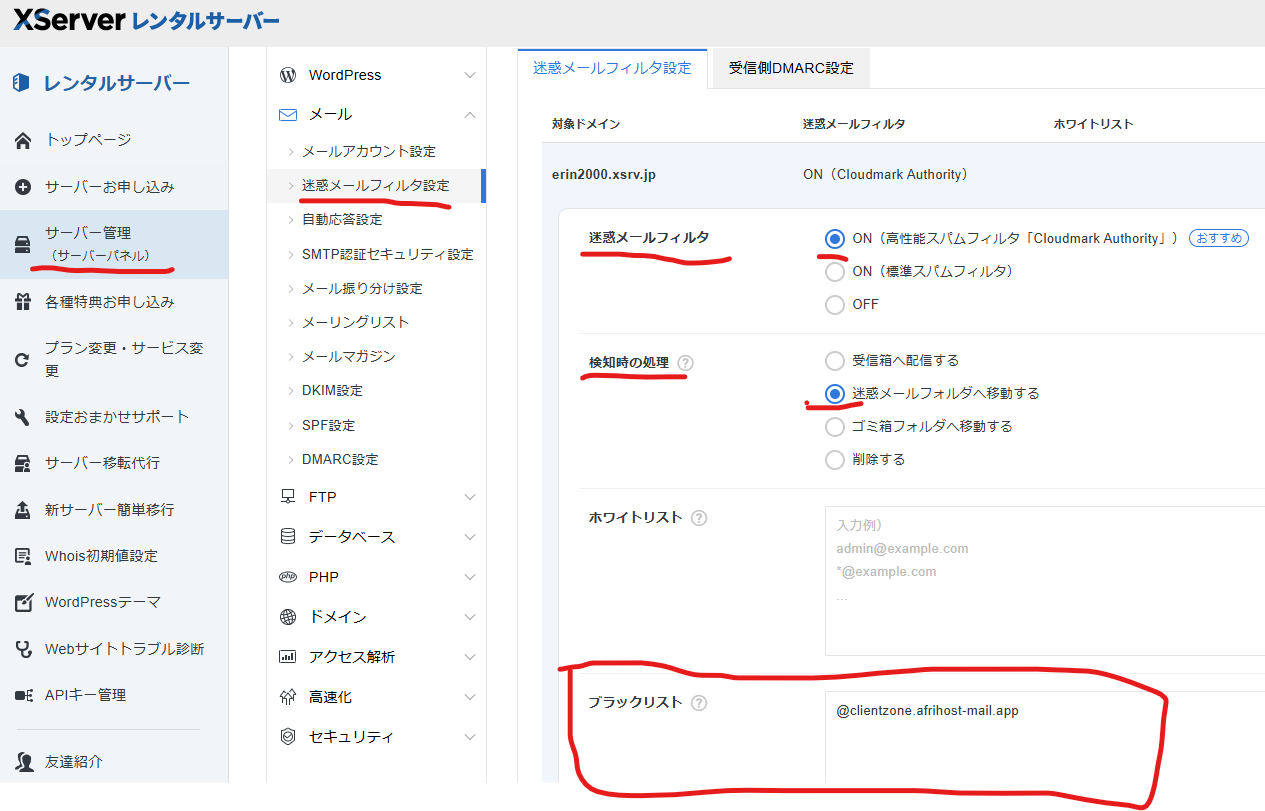
Task: Click the key icon beside APIキー管理
Action: (23, 695)
